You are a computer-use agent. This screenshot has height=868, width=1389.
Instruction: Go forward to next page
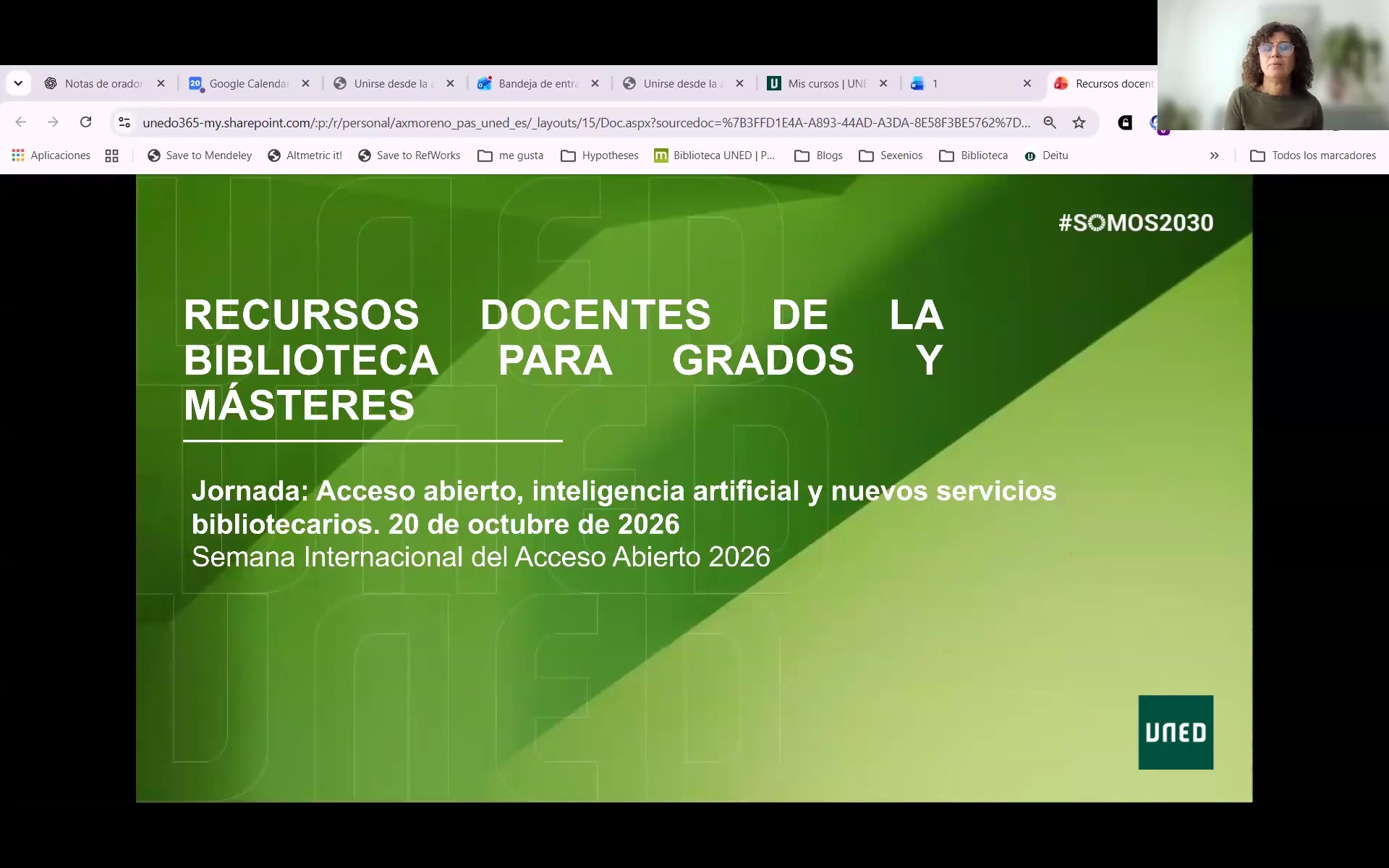point(53,122)
